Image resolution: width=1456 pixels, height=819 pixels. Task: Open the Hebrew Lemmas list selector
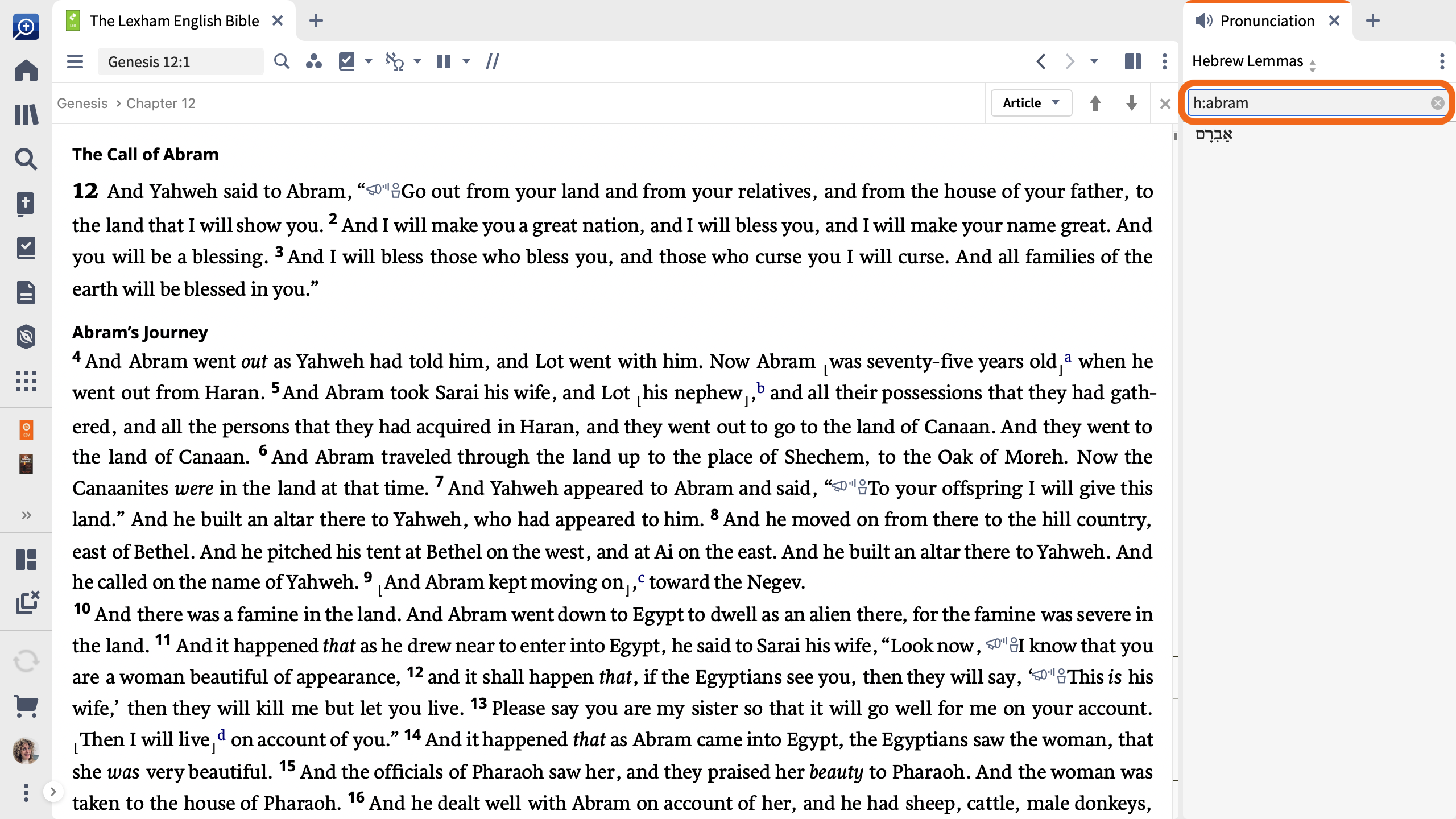point(1254,61)
